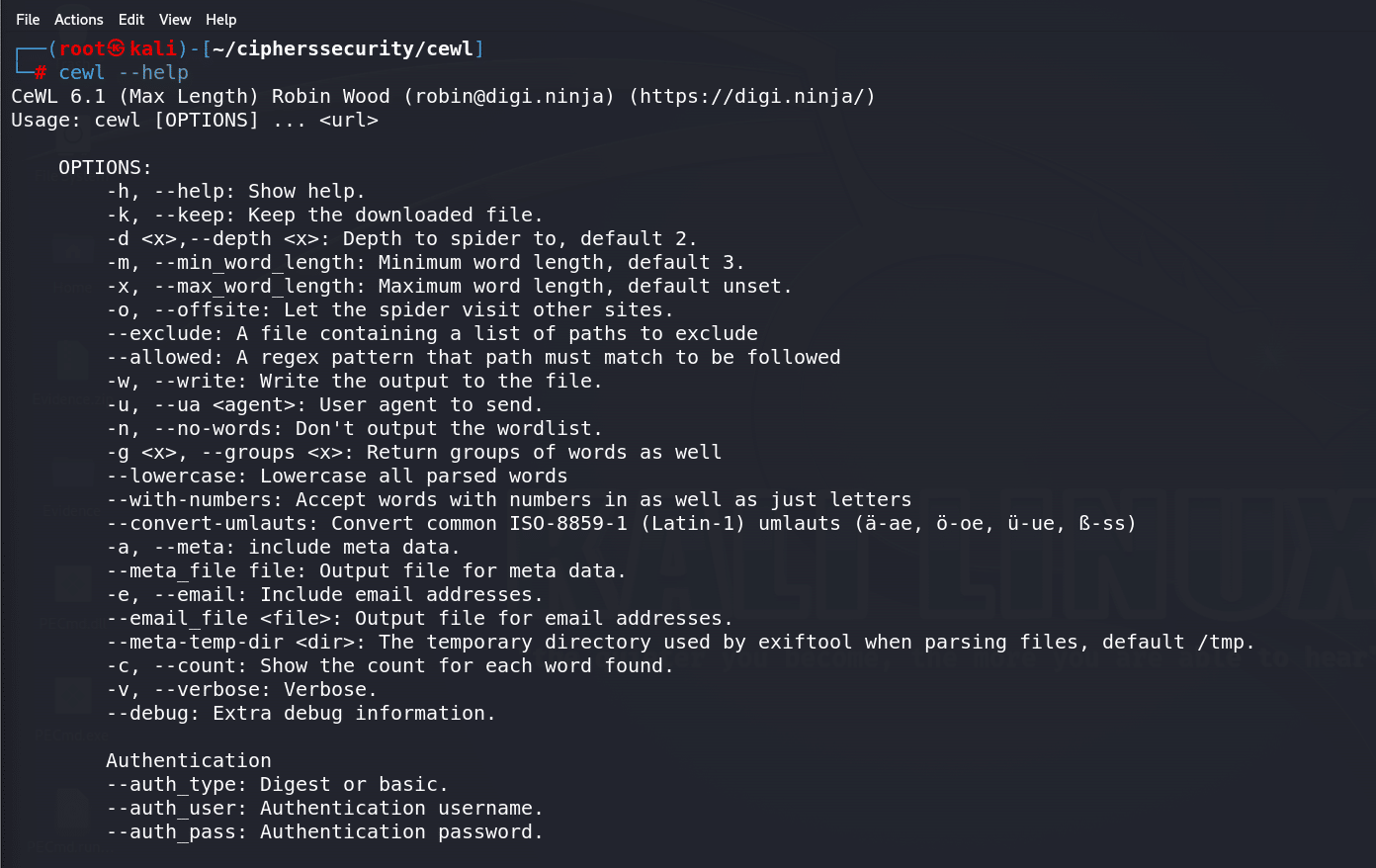Click the -w, --write option line
1376x868 pixels.
coord(355,381)
